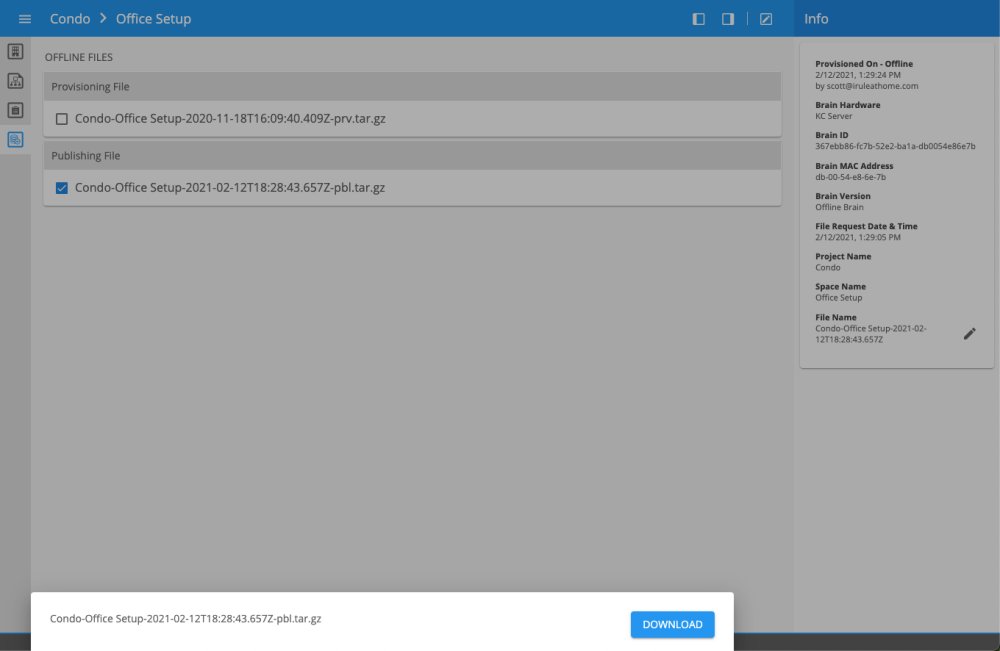The image size is (1000, 651).
Task: Click the scott@iruleathome.com email text
Action: [x=872, y=85]
